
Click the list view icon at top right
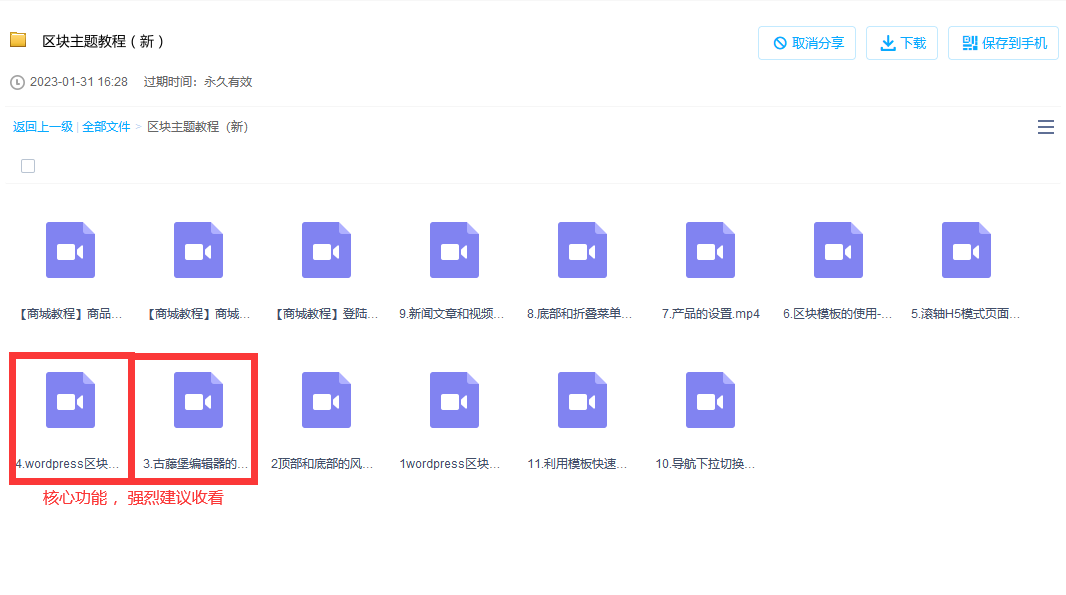(1046, 127)
